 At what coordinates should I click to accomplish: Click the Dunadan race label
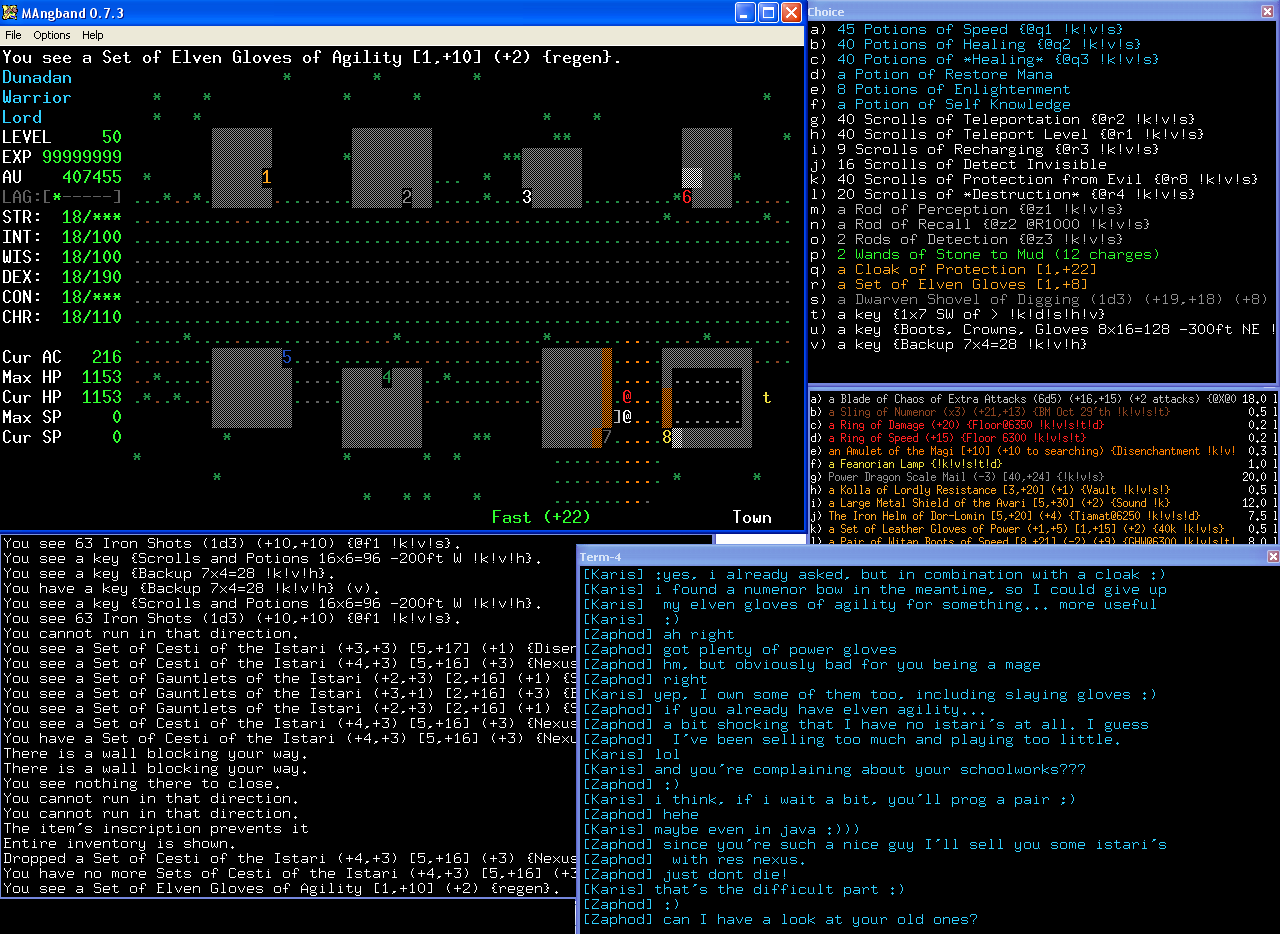coord(37,77)
